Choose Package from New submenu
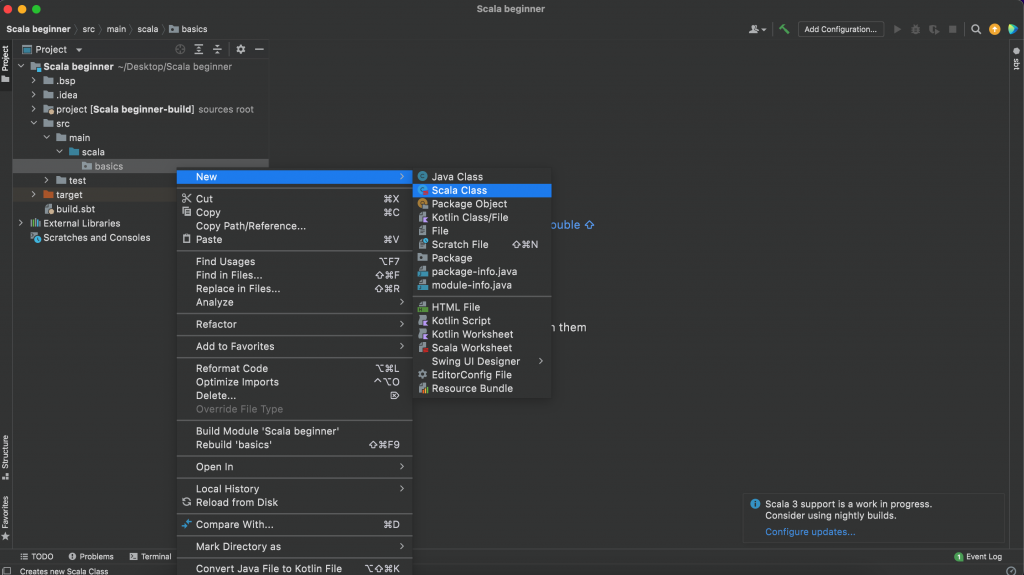Viewport: 1024px width, 575px height. (x=482, y=257)
